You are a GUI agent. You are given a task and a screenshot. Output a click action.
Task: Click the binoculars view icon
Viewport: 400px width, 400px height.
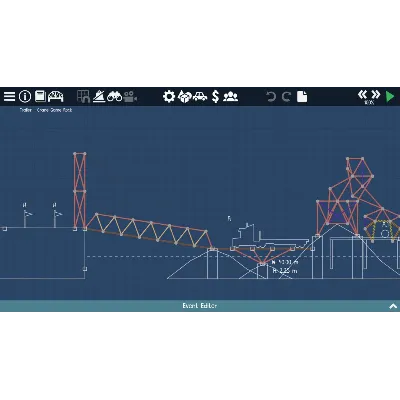point(114,97)
